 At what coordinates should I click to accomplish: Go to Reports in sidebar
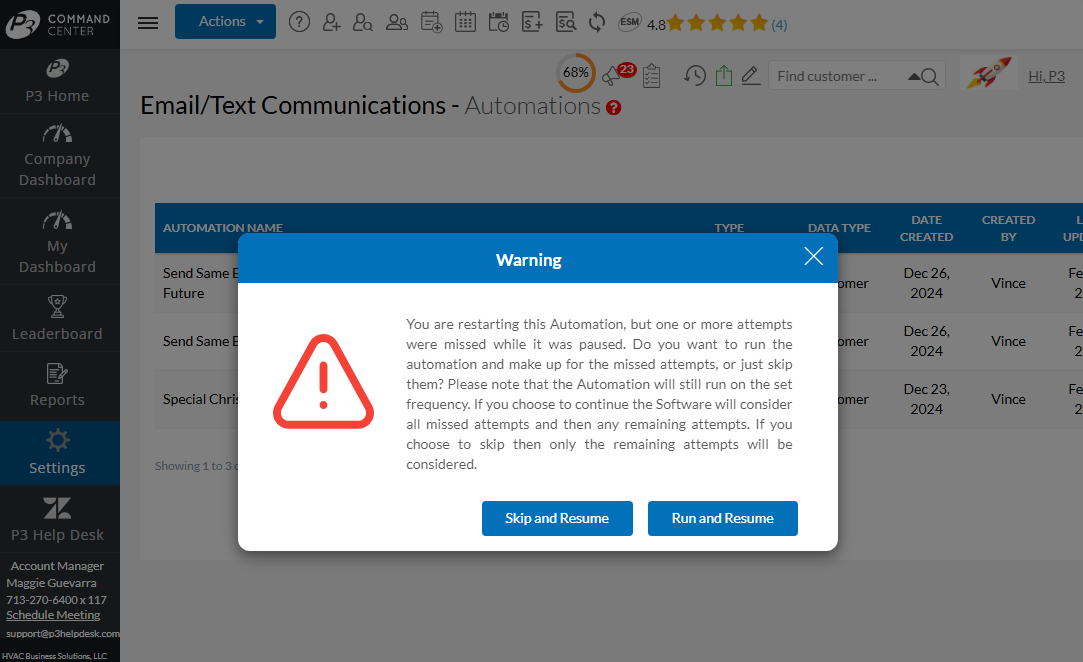click(57, 386)
